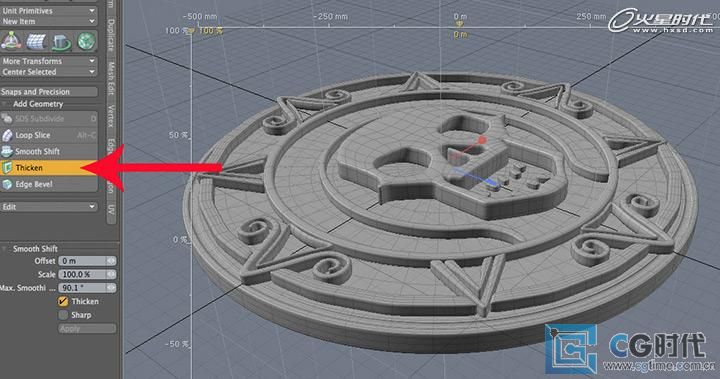Viewport: 720px width, 379px height.
Task: Click the Scale stepper arrows
Action: click(111, 274)
